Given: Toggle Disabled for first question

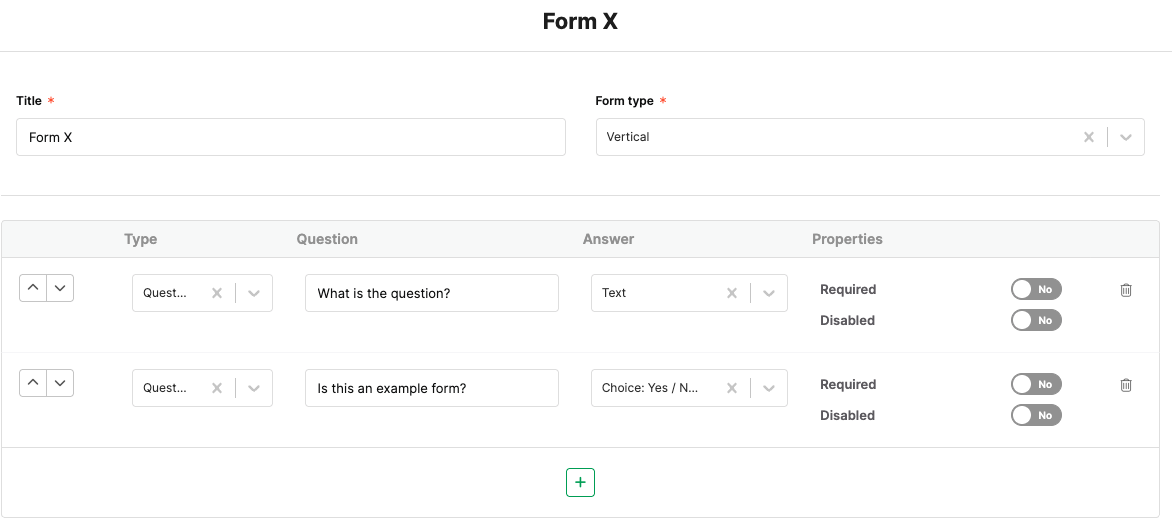Looking at the screenshot, I should (x=1035, y=320).
